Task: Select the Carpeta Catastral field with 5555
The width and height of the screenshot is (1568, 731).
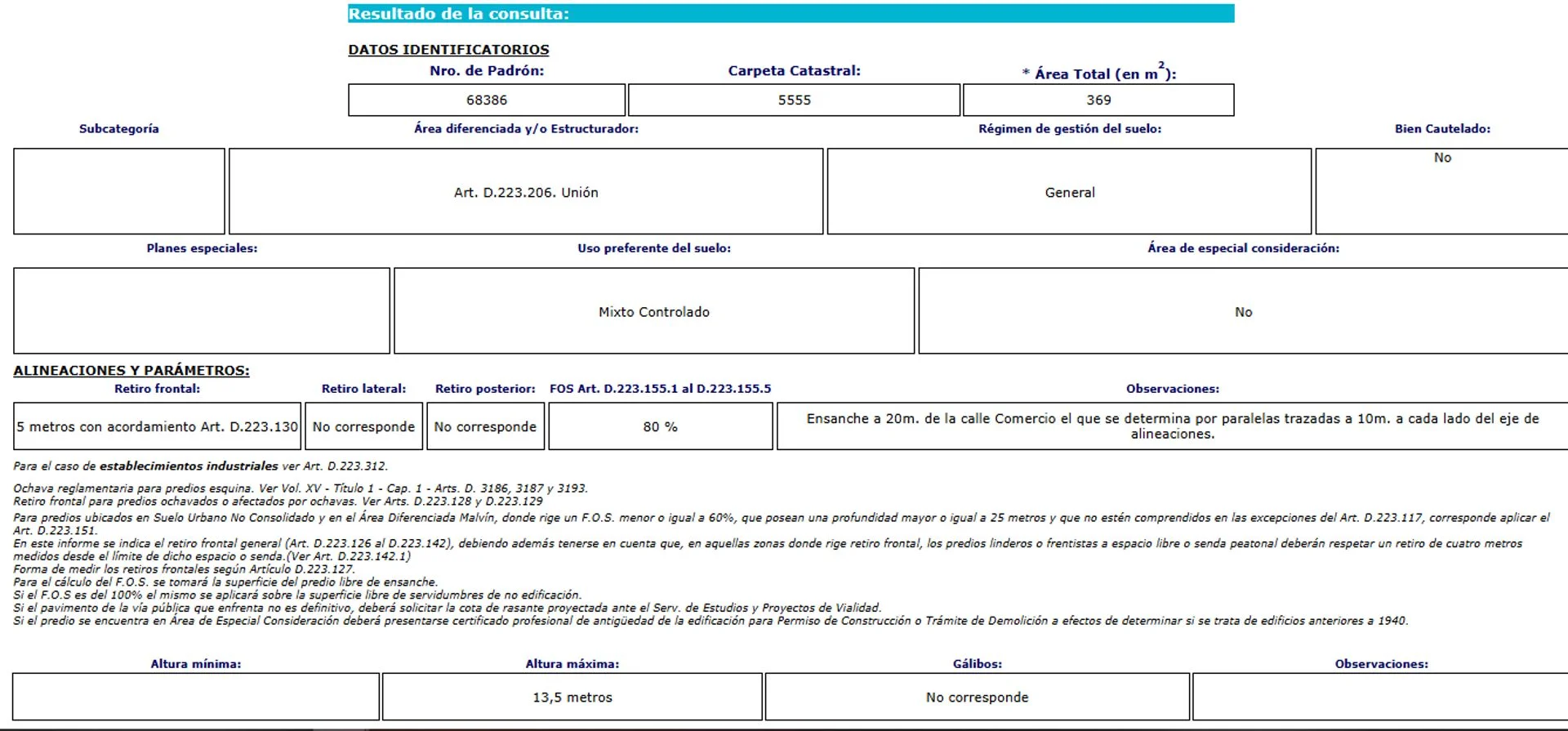Action: click(x=794, y=100)
